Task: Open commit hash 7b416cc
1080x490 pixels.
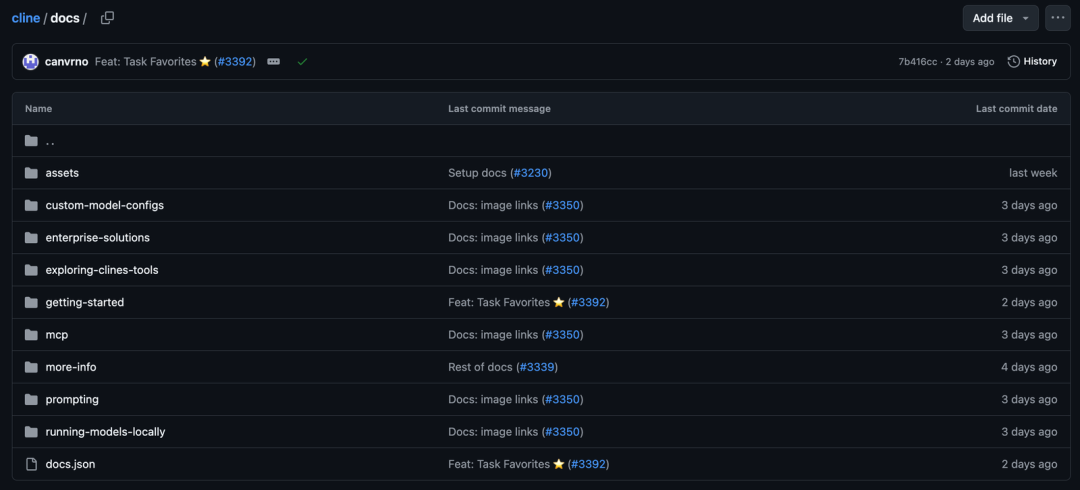Action: point(917,61)
